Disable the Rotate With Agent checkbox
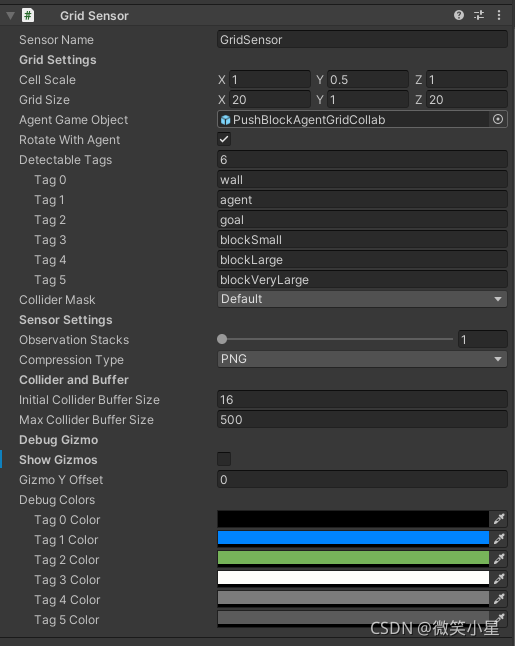 pyautogui.click(x=224, y=139)
